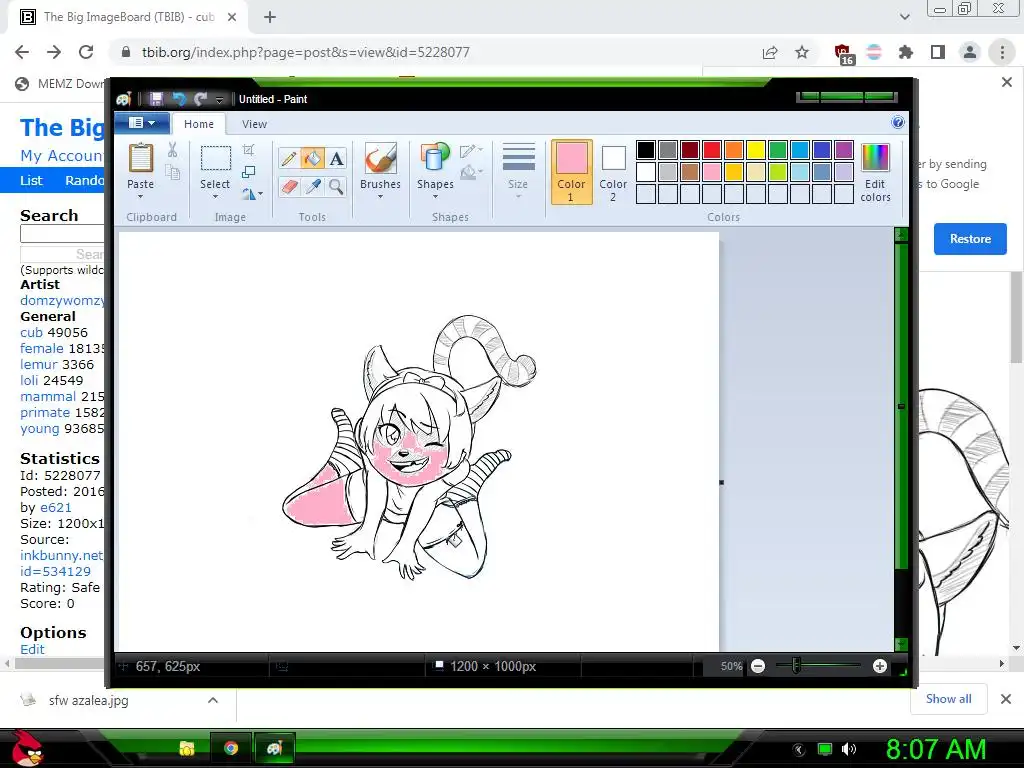Expand the Brushes dropdown arrow
This screenshot has height=768, width=1024.
380,197
